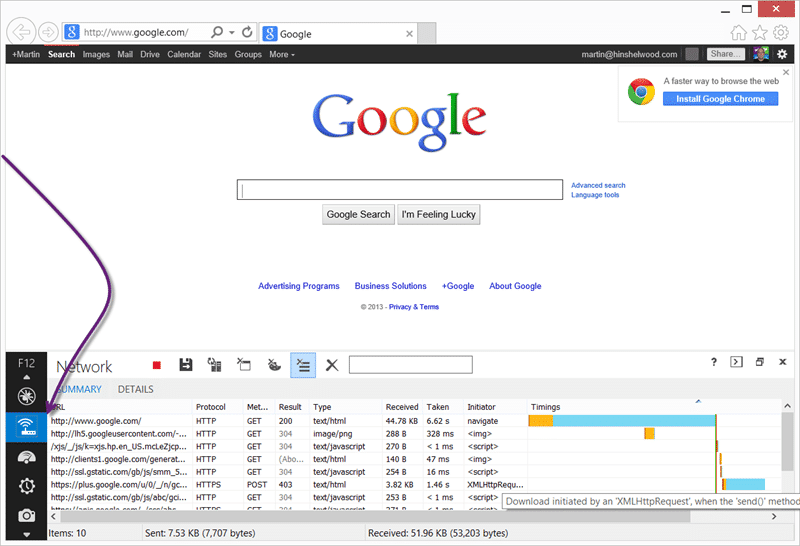The height and width of the screenshot is (546, 800).
Task: Export captured traffic with save icon
Action: tap(186, 365)
